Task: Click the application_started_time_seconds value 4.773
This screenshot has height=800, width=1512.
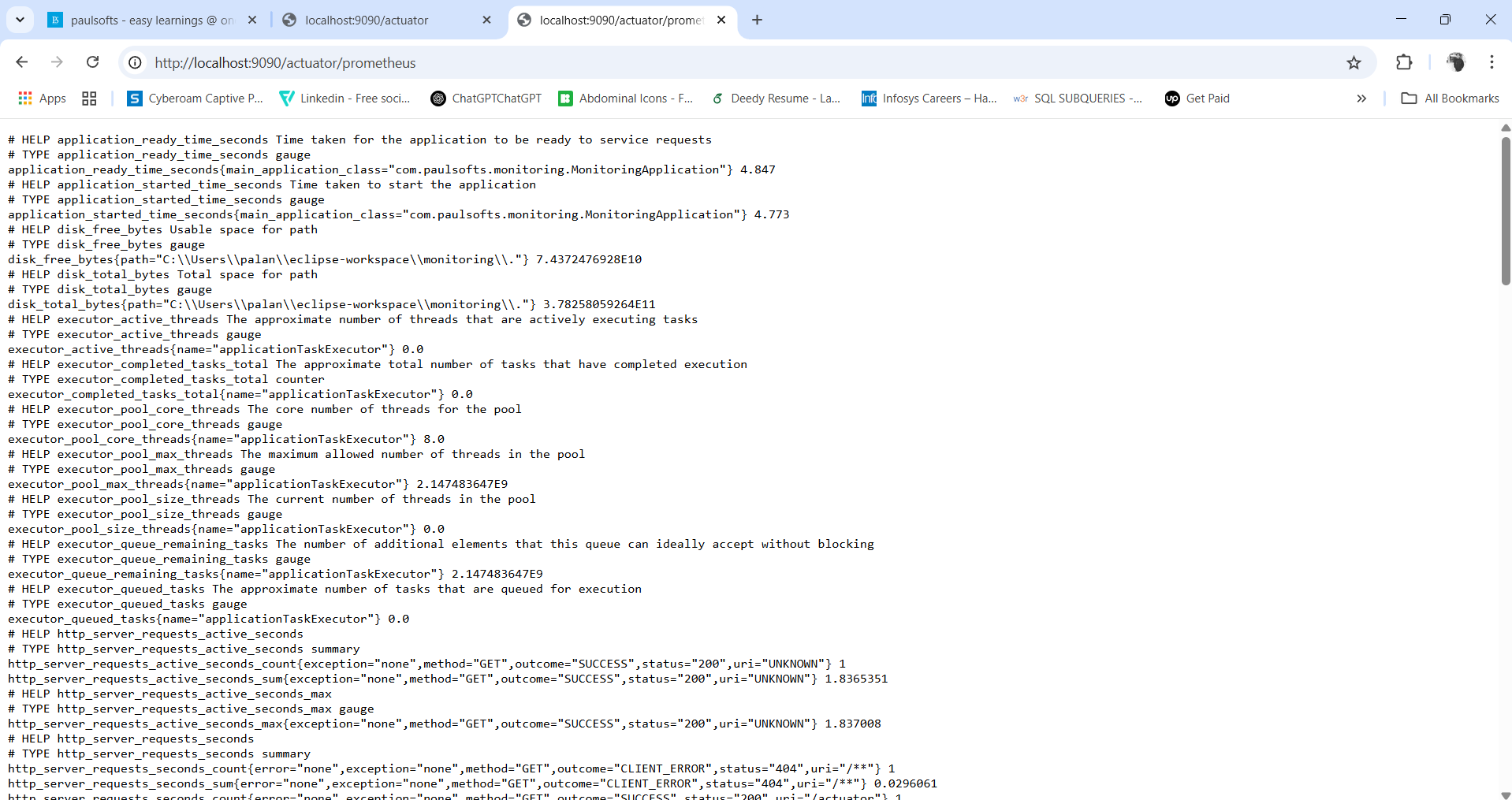Action: pos(772,214)
